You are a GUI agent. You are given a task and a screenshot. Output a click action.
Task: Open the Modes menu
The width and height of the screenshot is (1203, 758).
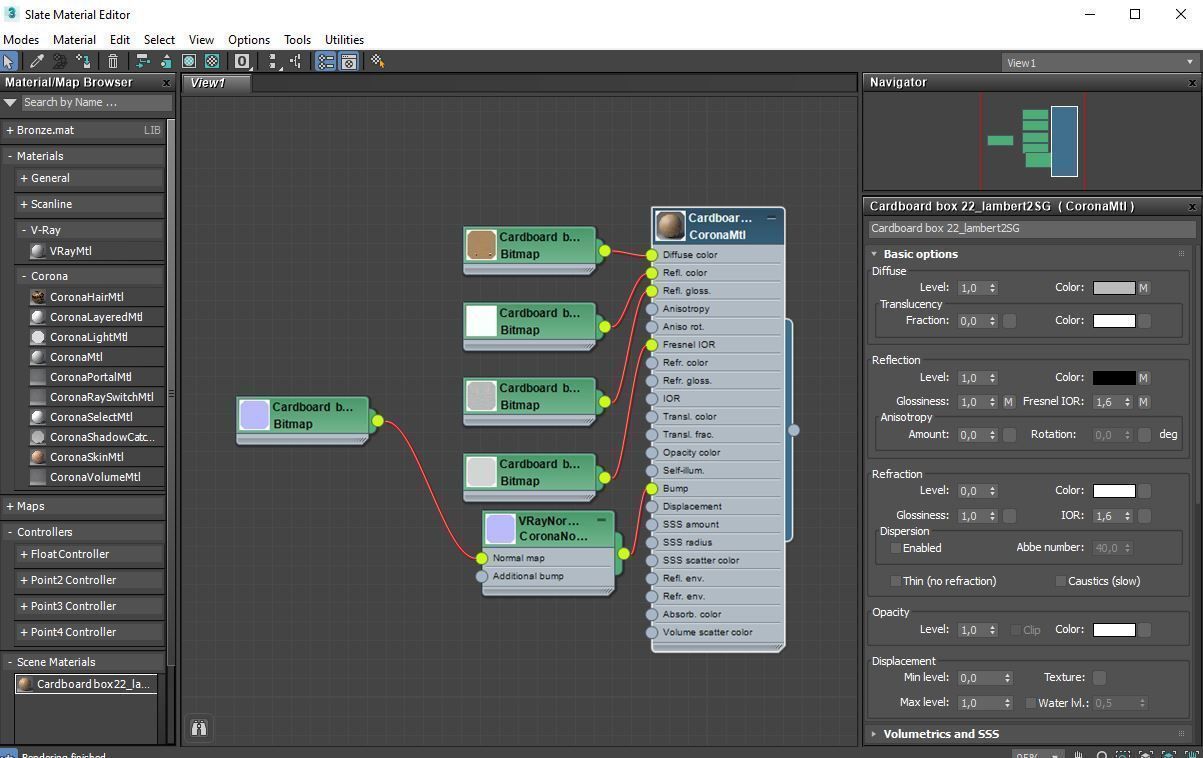[x=21, y=40]
